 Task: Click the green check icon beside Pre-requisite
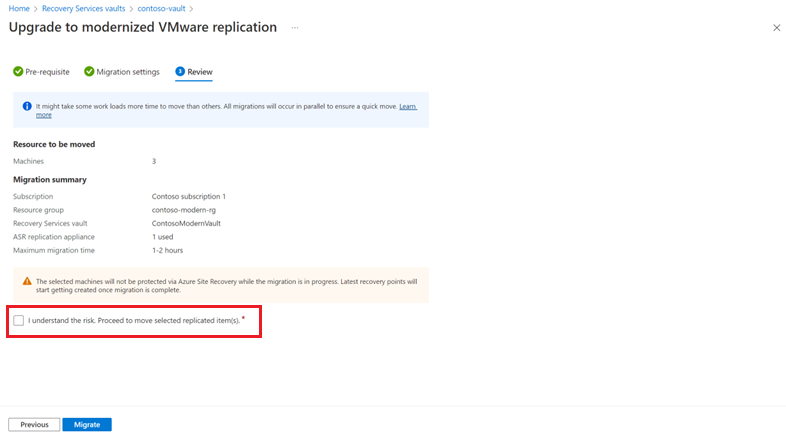pyautogui.click(x=18, y=72)
